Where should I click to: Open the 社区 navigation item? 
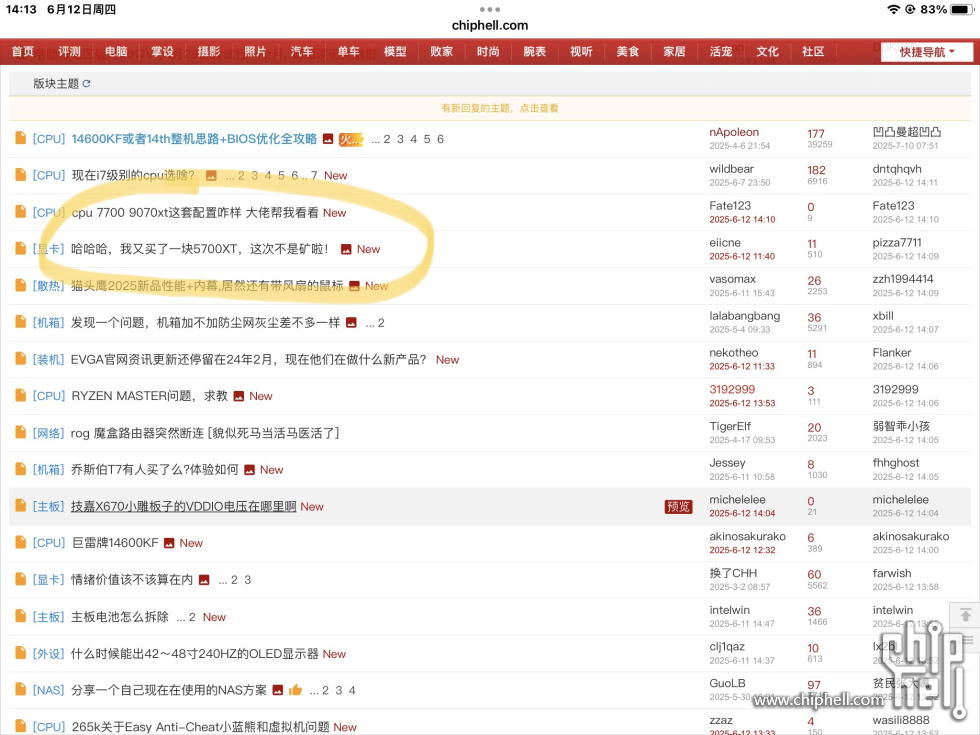[813, 51]
